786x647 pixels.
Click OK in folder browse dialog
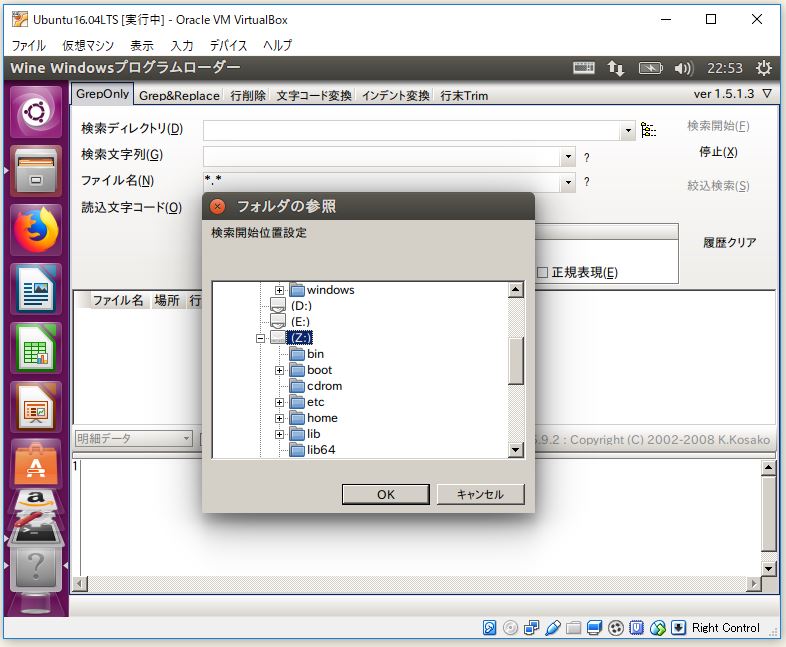point(385,495)
